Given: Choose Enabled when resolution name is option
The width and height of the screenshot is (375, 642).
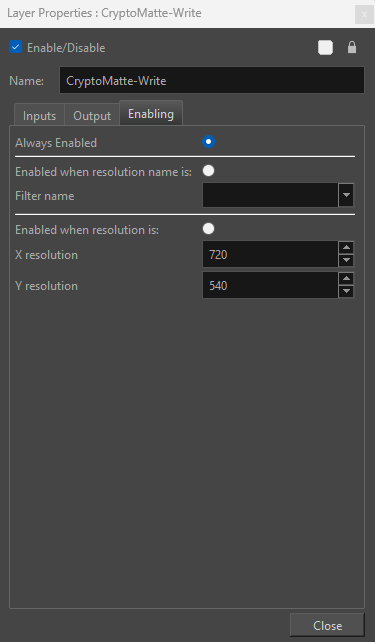Looking at the screenshot, I should click(208, 171).
